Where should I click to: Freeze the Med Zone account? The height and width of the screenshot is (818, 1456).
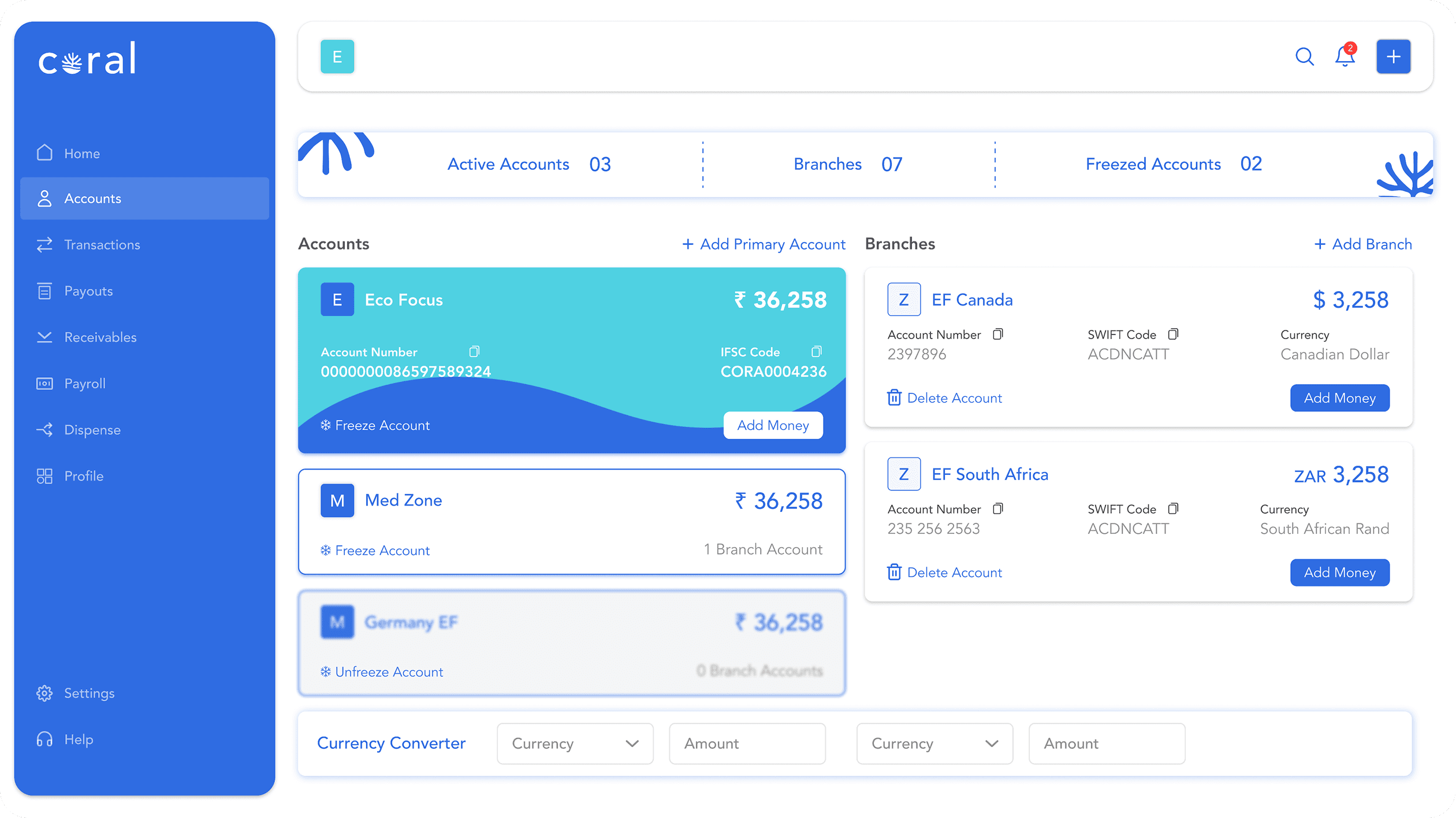point(375,551)
